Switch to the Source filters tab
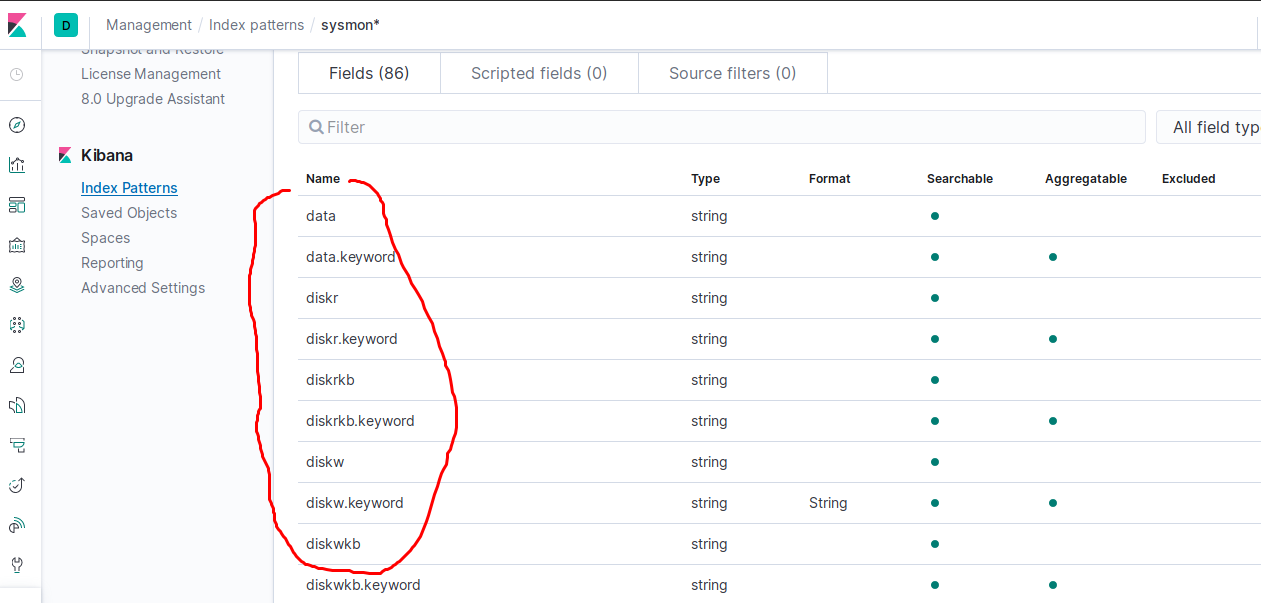This screenshot has width=1261, height=603. (732, 73)
